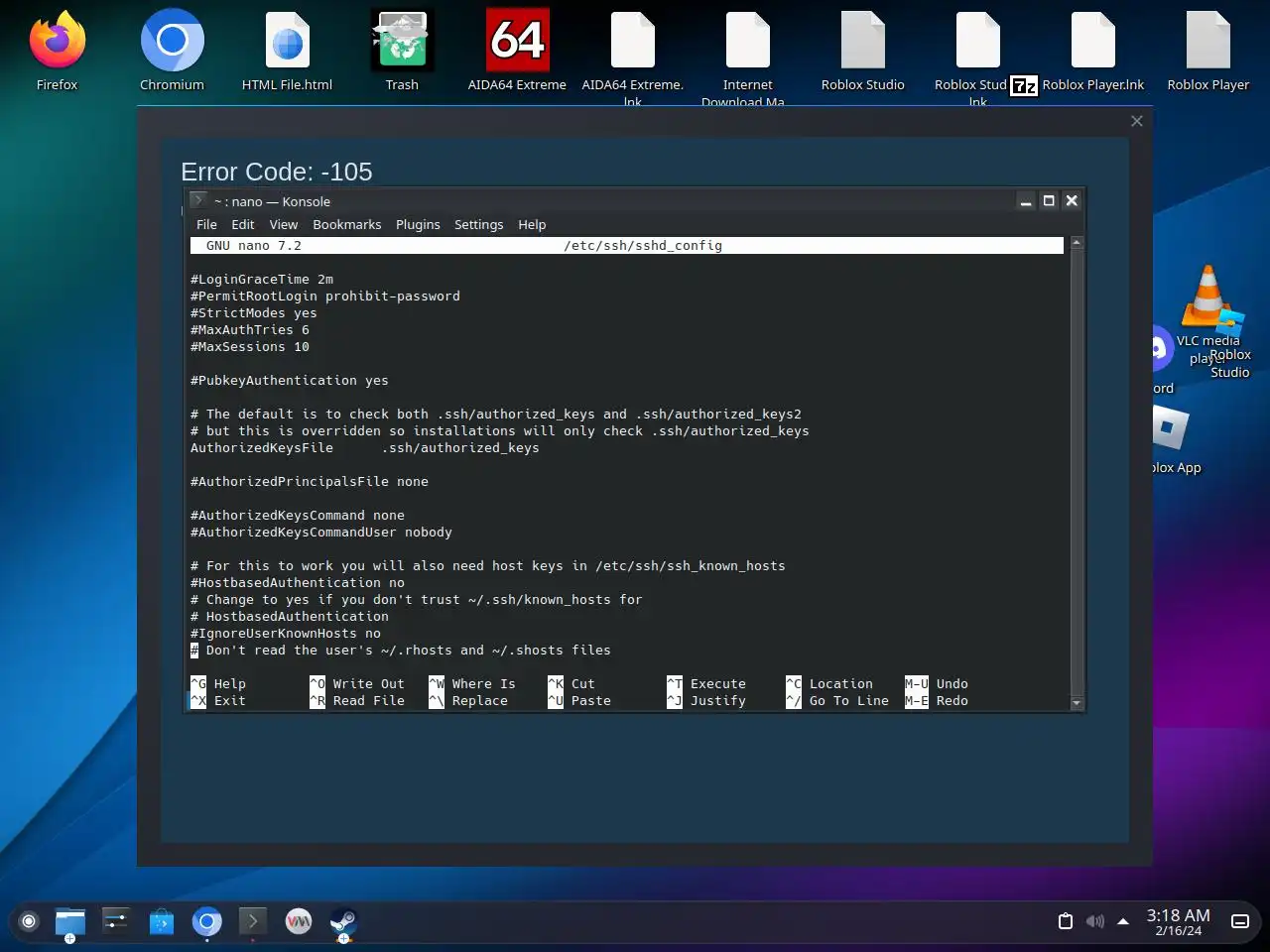Click the ^W Where Is shortcut label

click(x=472, y=683)
